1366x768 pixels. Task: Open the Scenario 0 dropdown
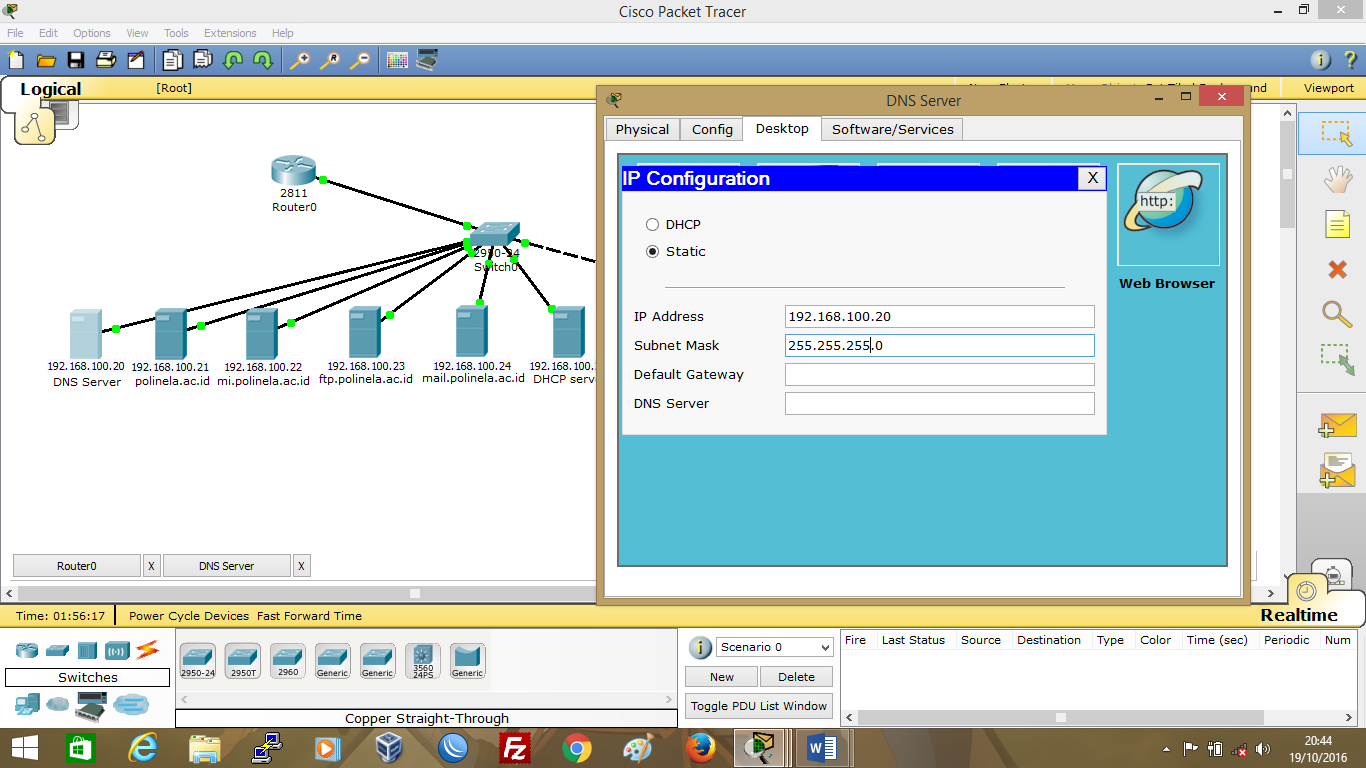[775, 647]
